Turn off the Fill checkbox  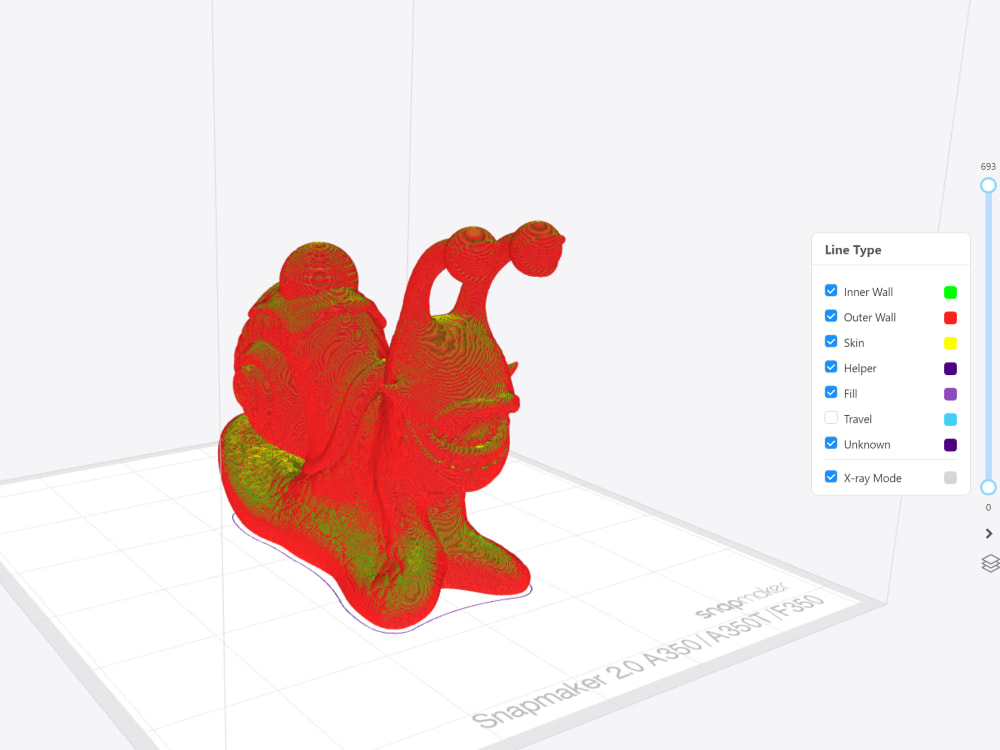831,393
